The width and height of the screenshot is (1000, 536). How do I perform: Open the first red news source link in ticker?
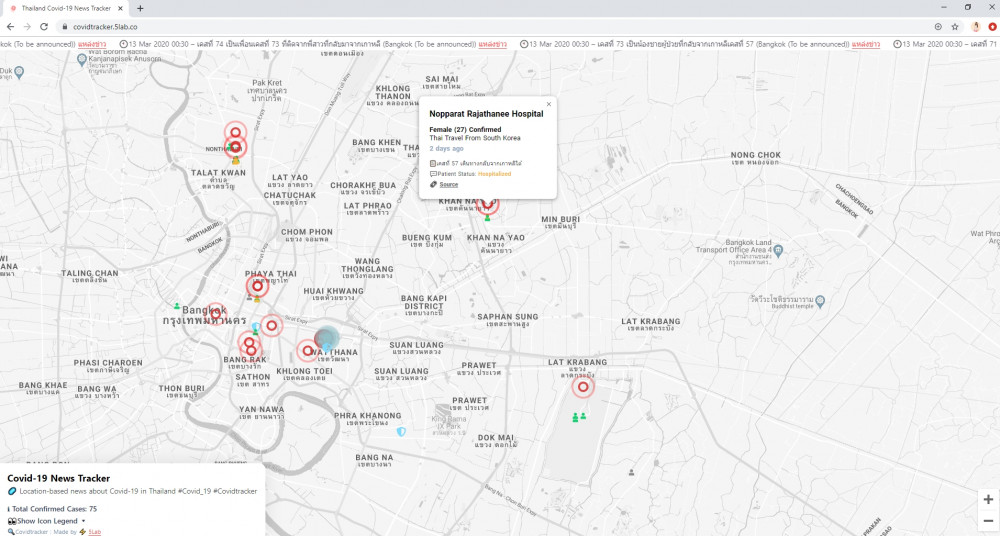coord(92,44)
